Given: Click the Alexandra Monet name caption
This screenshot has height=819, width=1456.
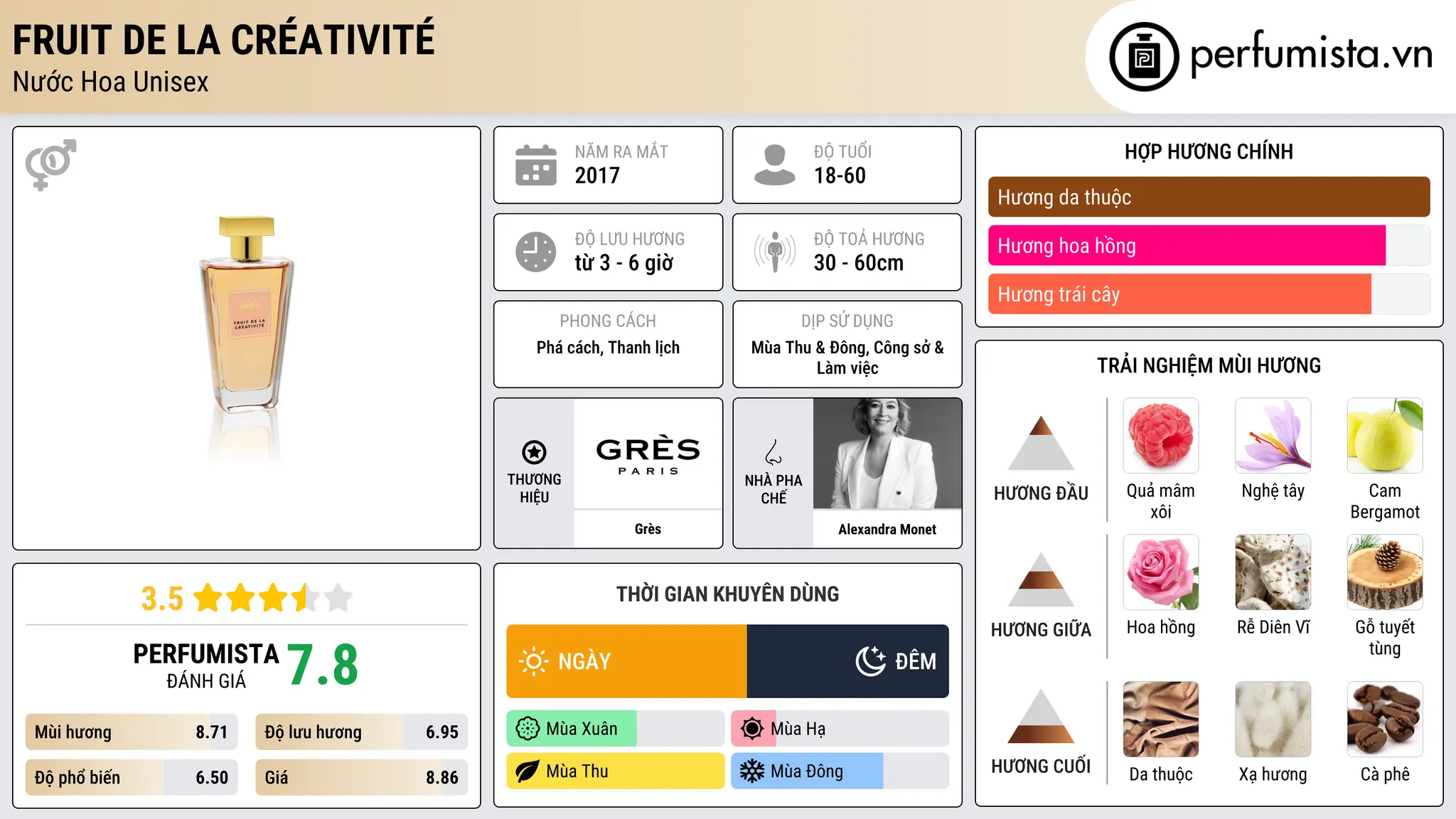Looking at the screenshot, I should [887, 529].
